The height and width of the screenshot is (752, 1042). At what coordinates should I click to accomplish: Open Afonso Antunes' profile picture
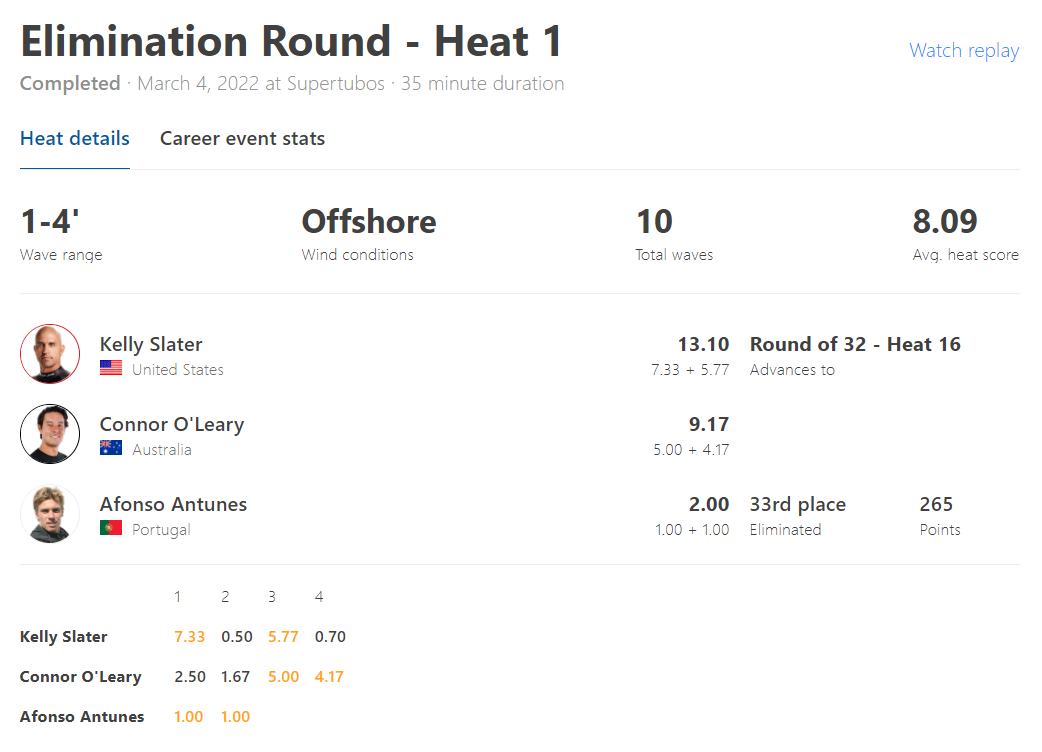pyautogui.click(x=50, y=514)
